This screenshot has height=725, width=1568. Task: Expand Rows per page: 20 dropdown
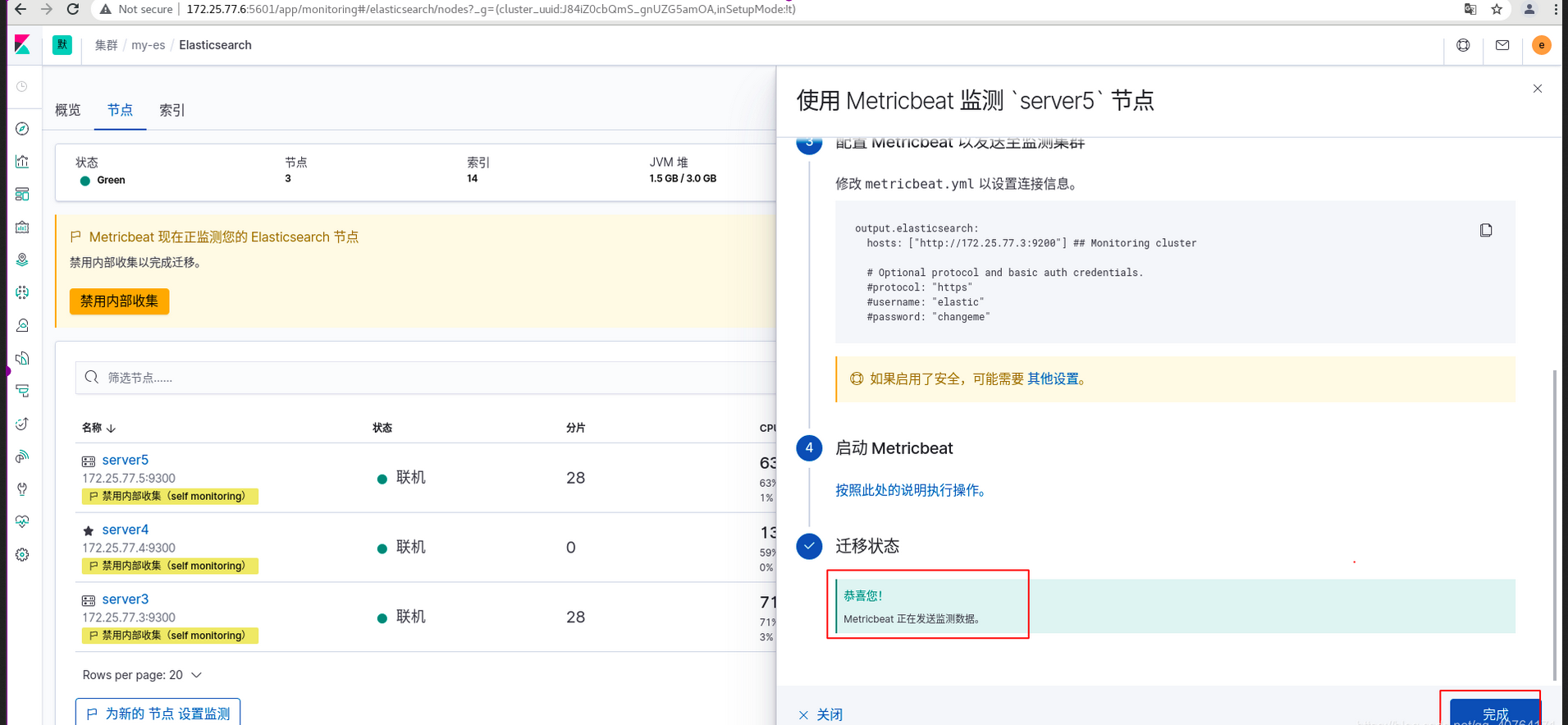[142, 675]
